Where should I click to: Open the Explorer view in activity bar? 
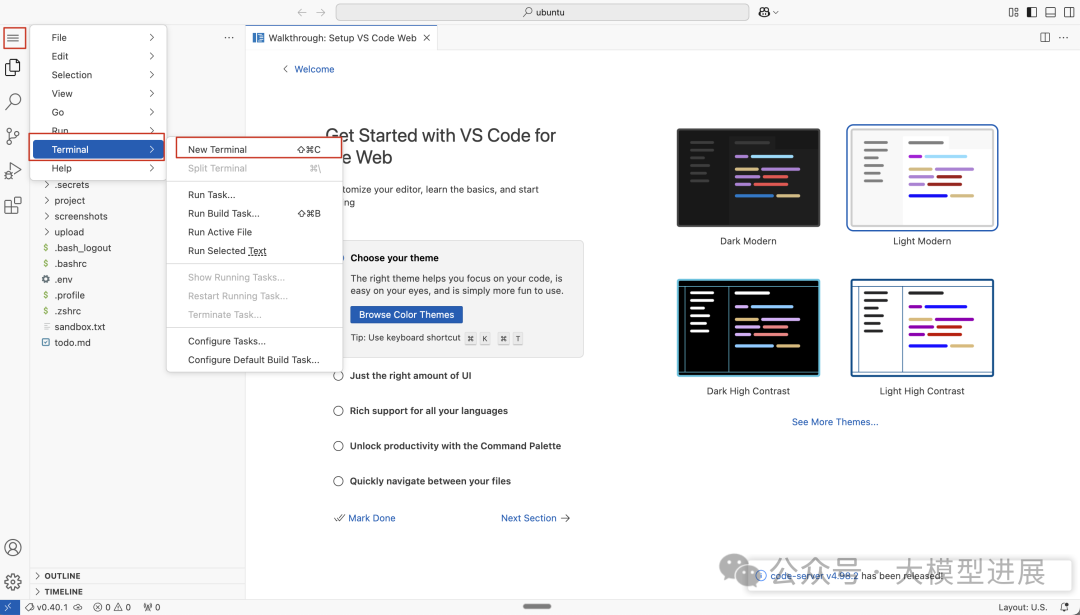click(13, 67)
